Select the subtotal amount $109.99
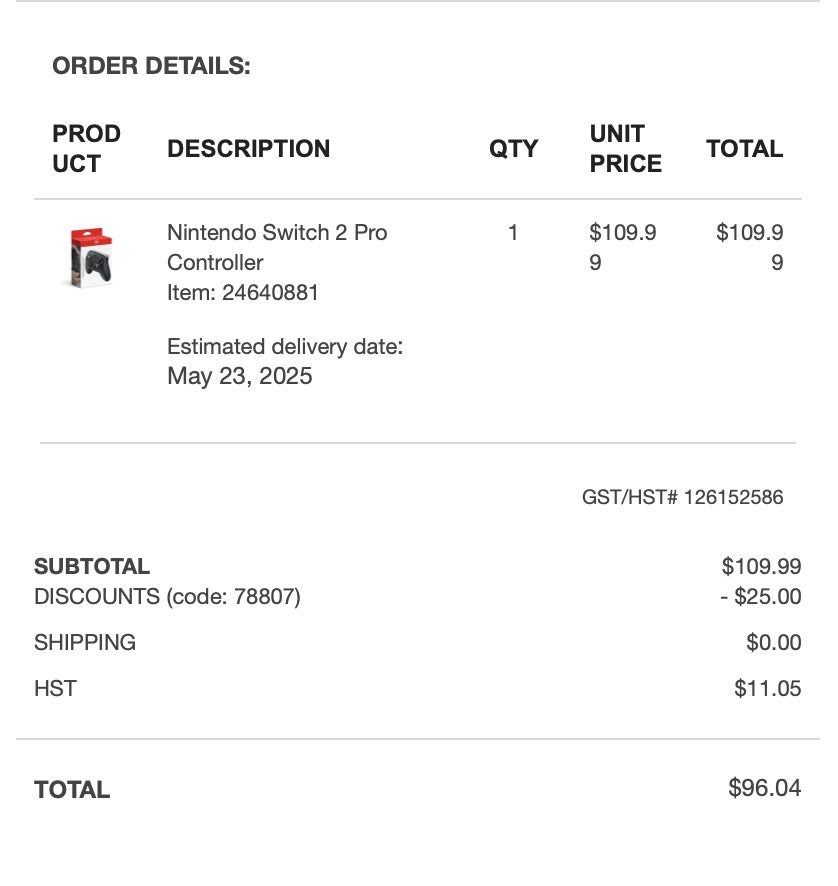Screen dimensions: 838x886 point(761,566)
